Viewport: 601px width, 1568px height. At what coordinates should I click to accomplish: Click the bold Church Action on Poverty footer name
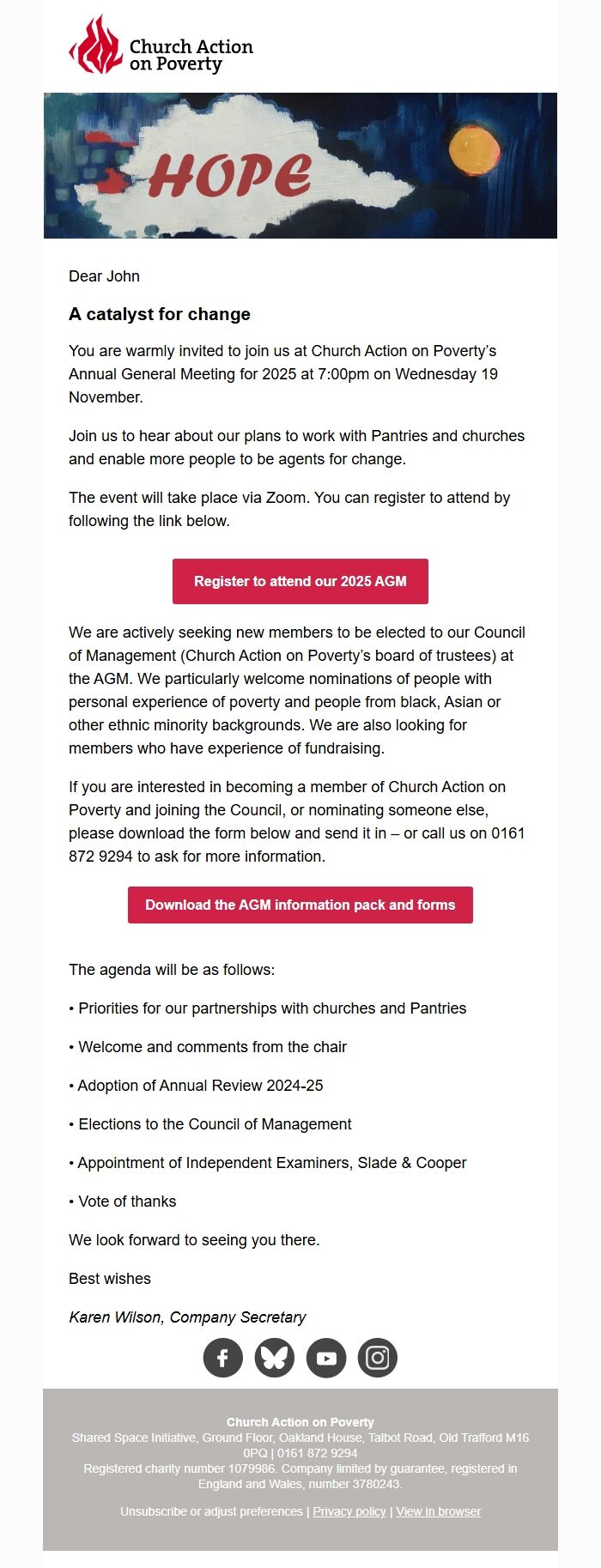click(x=300, y=1422)
